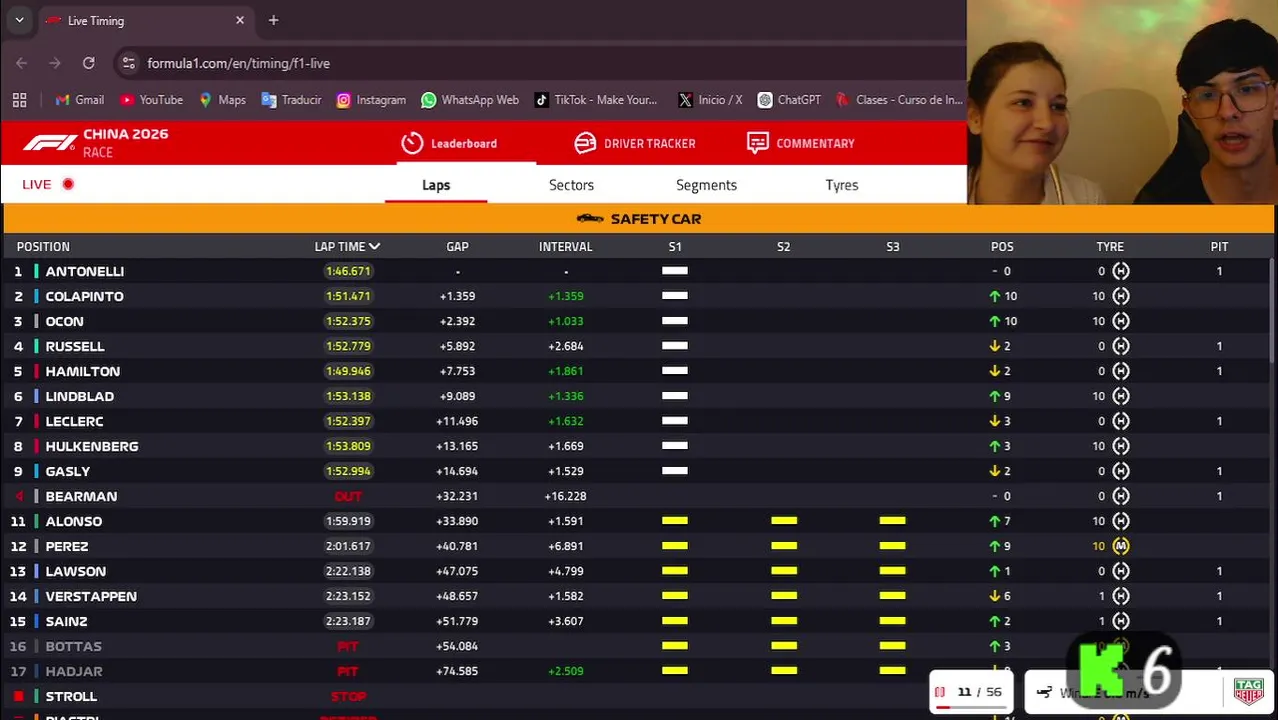Reload the formula1.com page
Viewport: 1278px width, 720px height.
pyautogui.click(x=89, y=63)
